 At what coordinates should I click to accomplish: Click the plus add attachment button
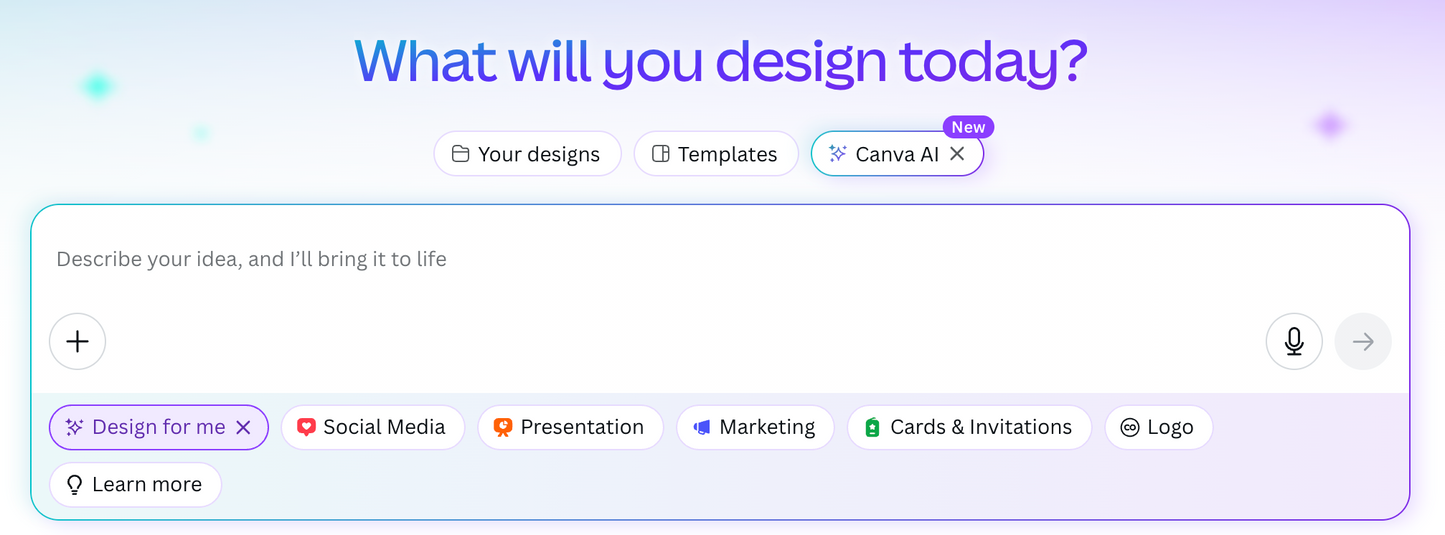coord(77,342)
